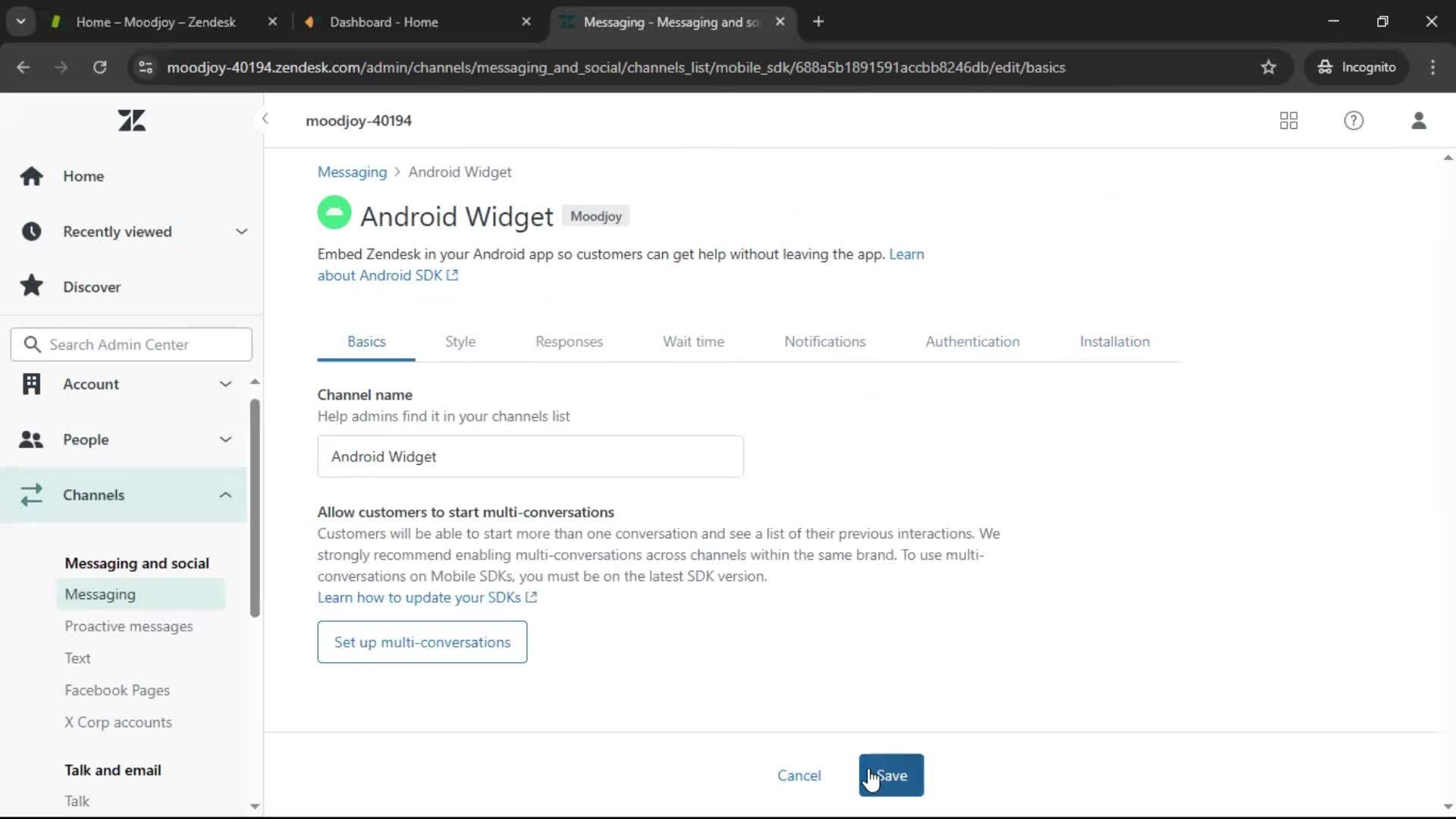Open Proactive messages in sidebar
This screenshot has height=819, width=1456.
[128, 626]
